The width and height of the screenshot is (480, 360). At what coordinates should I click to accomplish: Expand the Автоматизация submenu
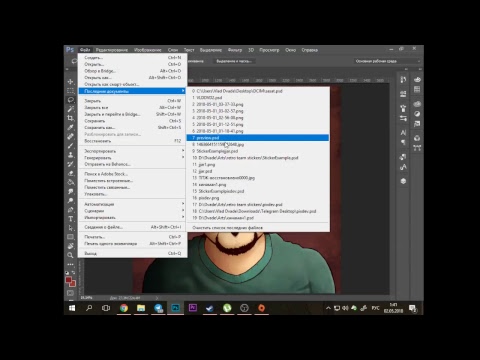[x=132, y=204]
